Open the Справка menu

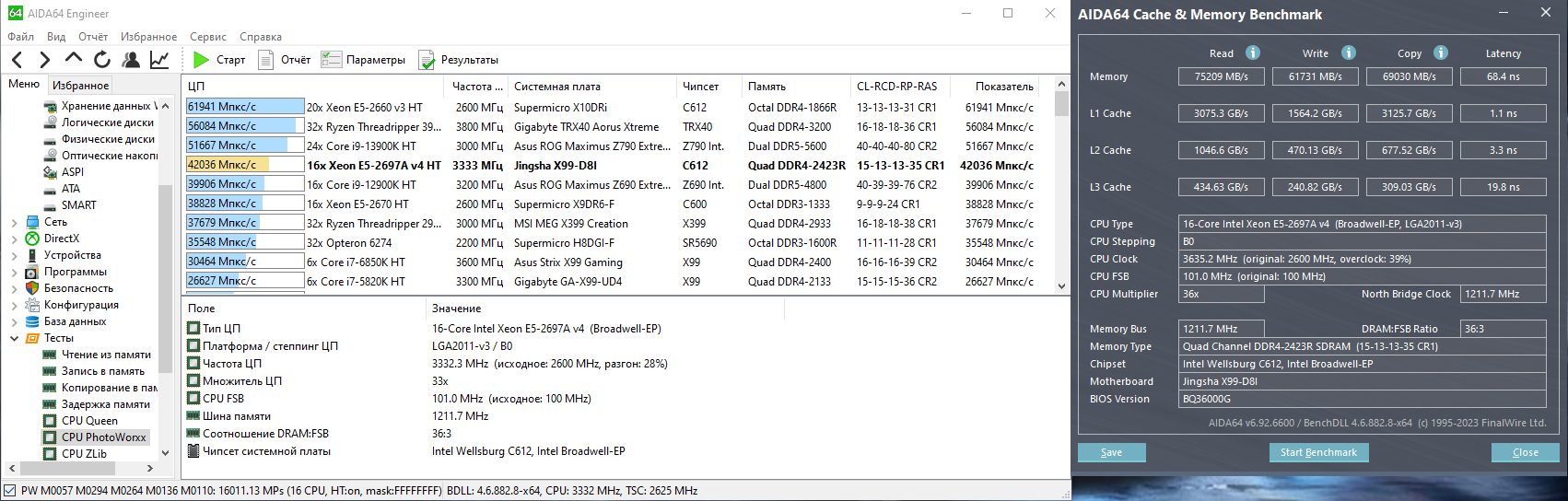click(261, 37)
